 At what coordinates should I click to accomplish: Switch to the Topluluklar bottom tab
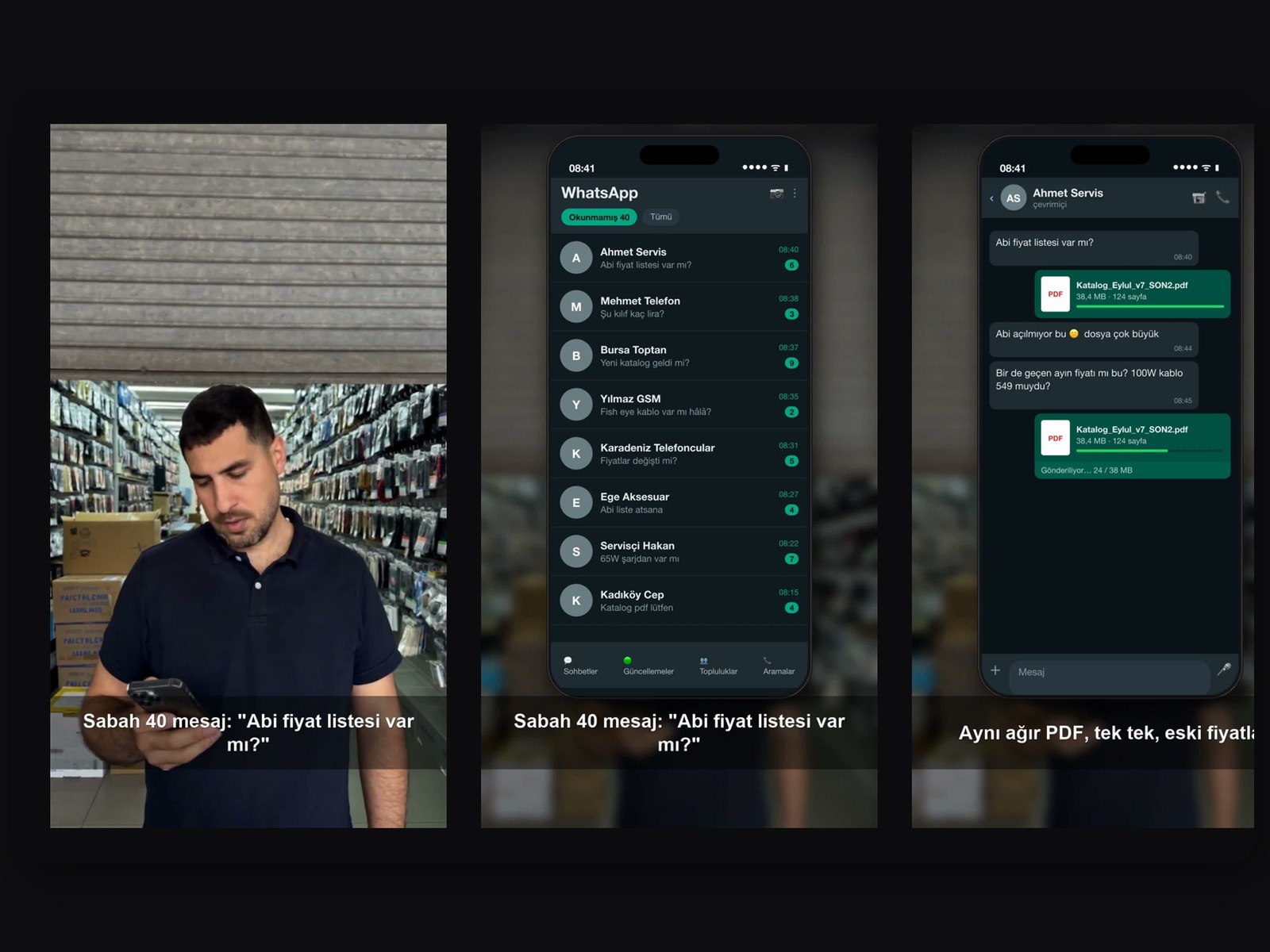718,666
